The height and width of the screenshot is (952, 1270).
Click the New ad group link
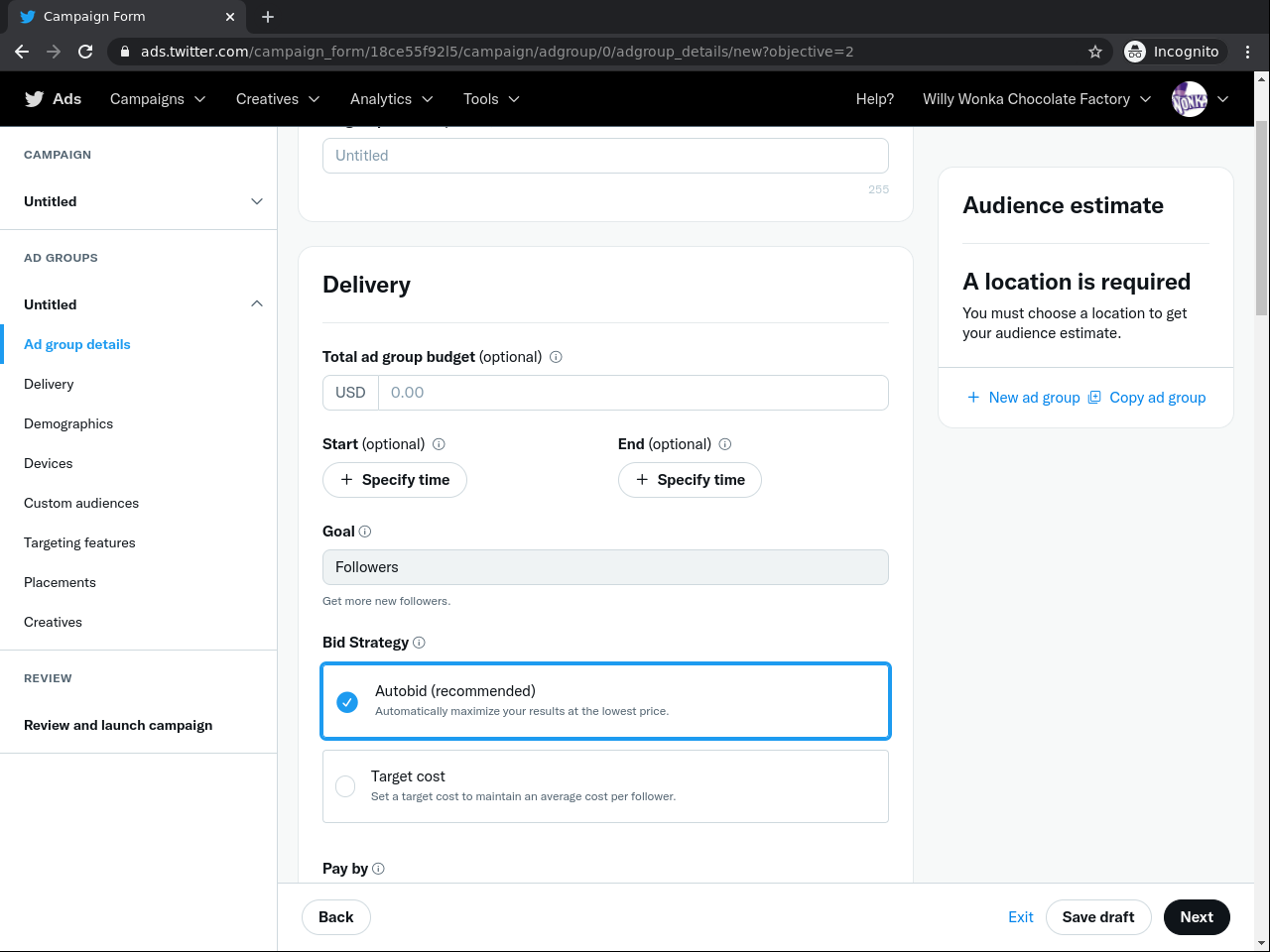click(1024, 398)
